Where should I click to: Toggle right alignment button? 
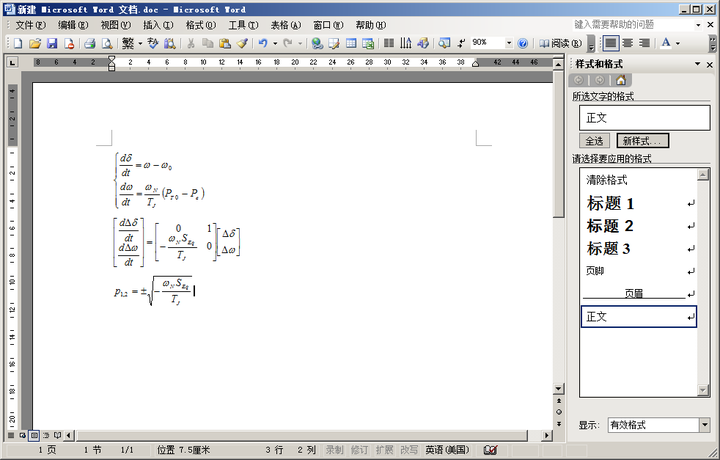[645, 43]
